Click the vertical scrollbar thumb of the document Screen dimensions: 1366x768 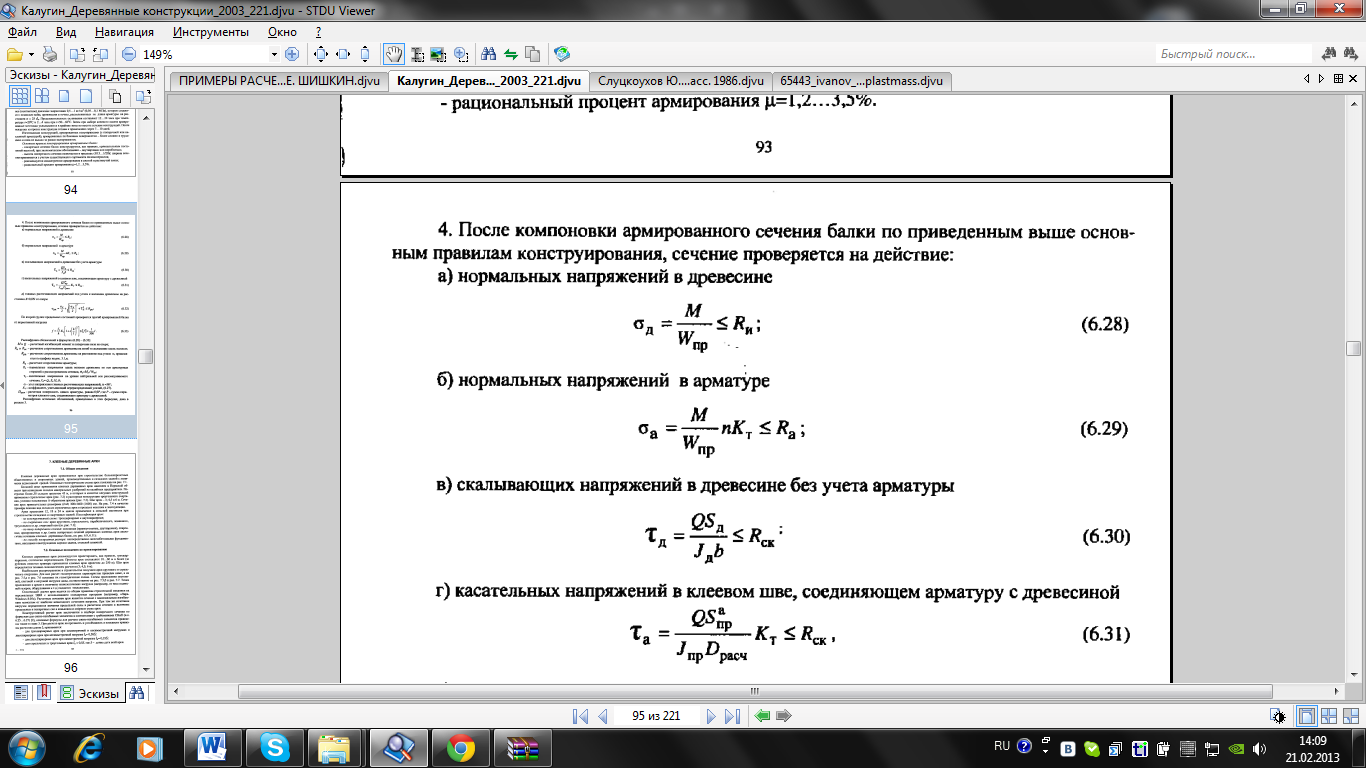click(1353, 348)
